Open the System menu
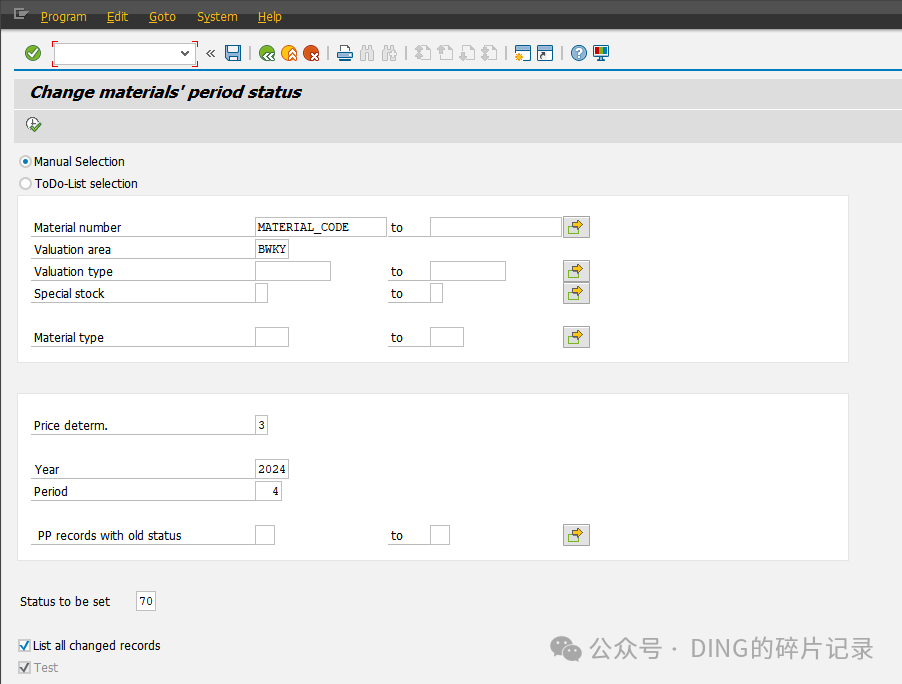This screenshot has width=902, height=684. (x=217, y=17)
